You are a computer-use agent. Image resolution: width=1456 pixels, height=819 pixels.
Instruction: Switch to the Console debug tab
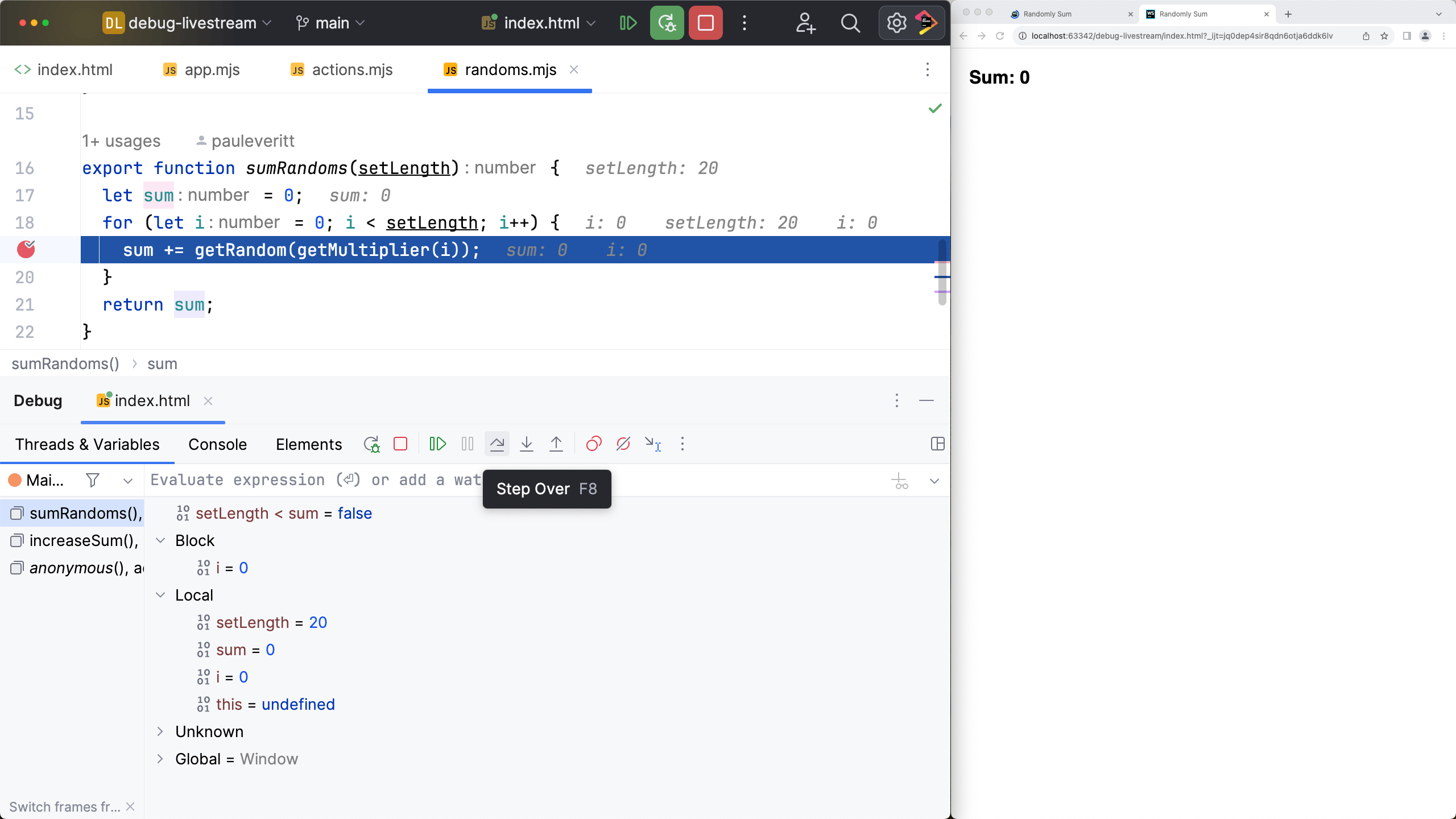217,444
